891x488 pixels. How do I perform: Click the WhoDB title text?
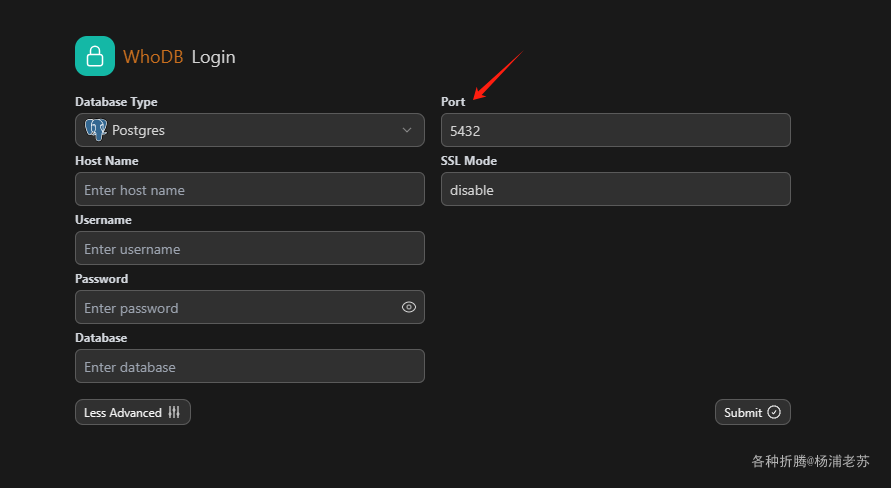(x=153, y=57)
